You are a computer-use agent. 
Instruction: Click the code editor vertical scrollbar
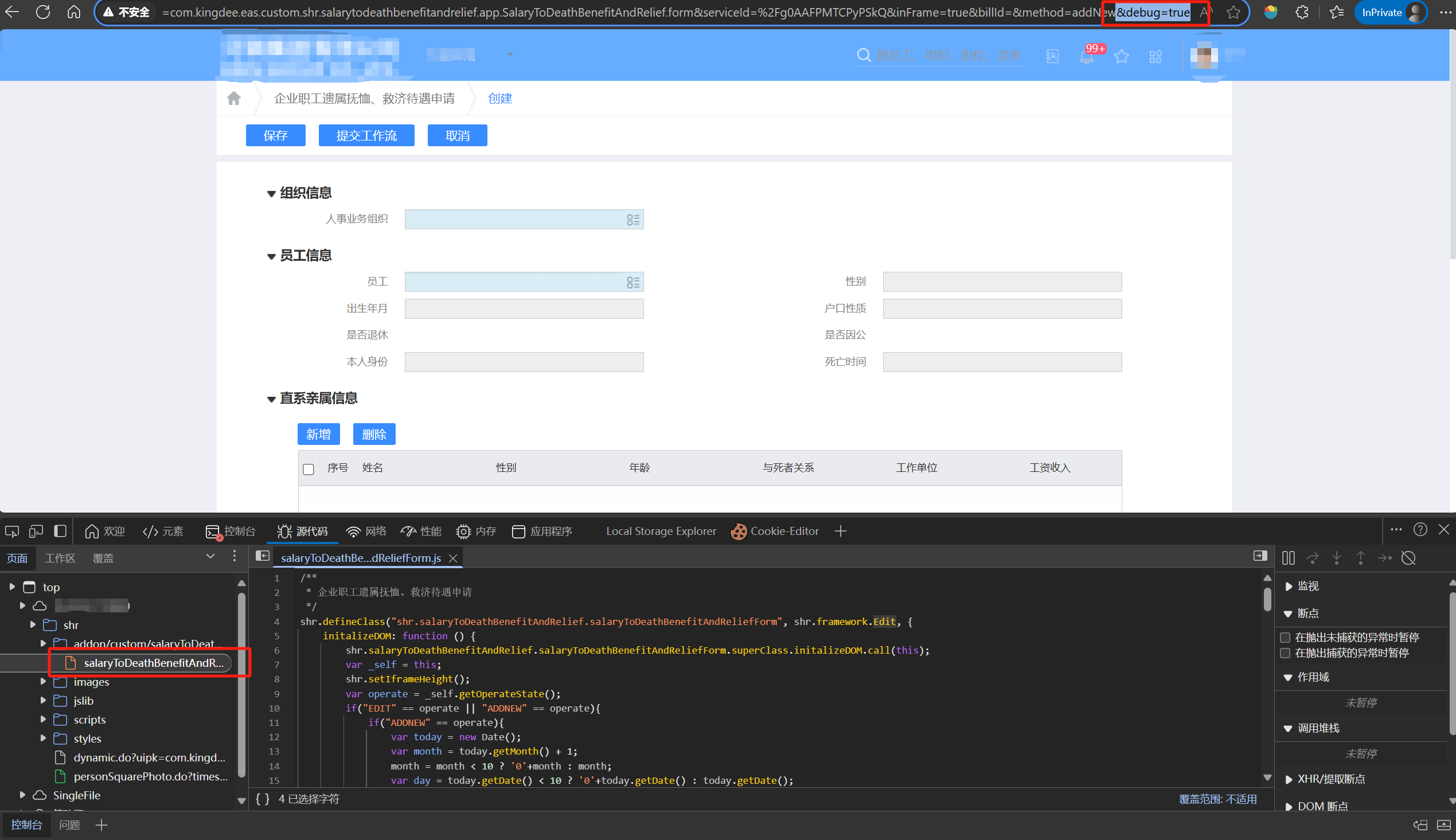[x=1267, y=599]
